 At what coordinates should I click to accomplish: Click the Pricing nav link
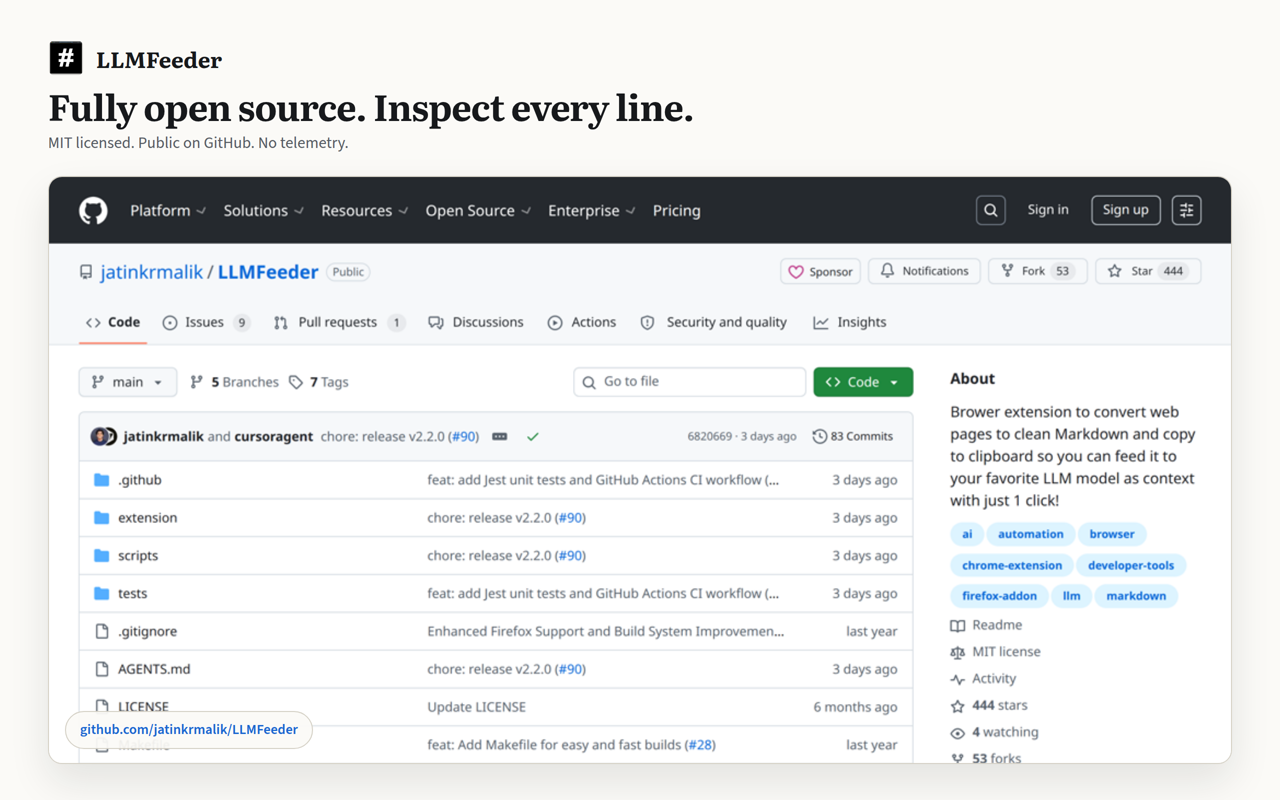point(677,211)
